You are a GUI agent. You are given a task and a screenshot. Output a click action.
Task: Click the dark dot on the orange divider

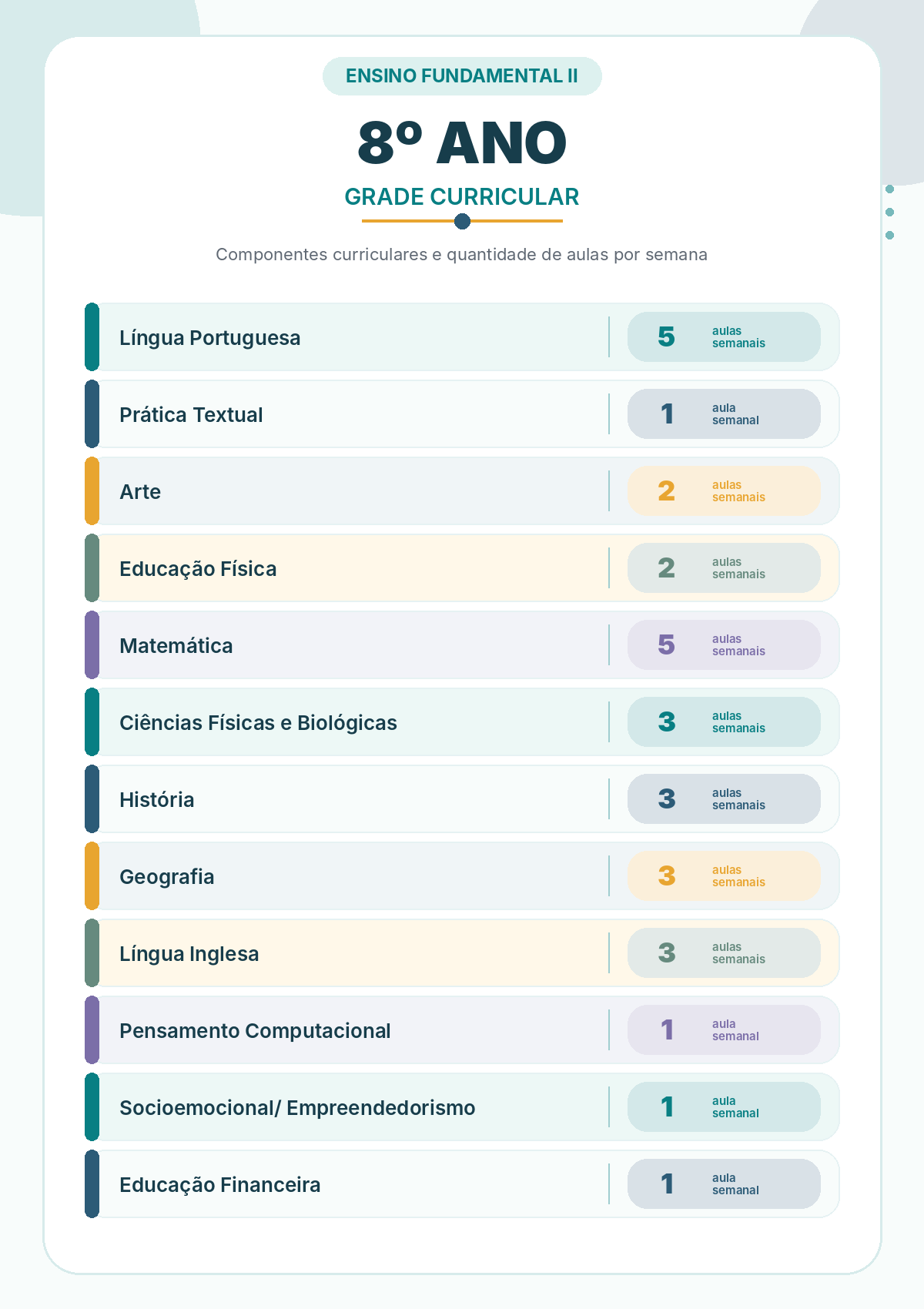coord(462,222)
